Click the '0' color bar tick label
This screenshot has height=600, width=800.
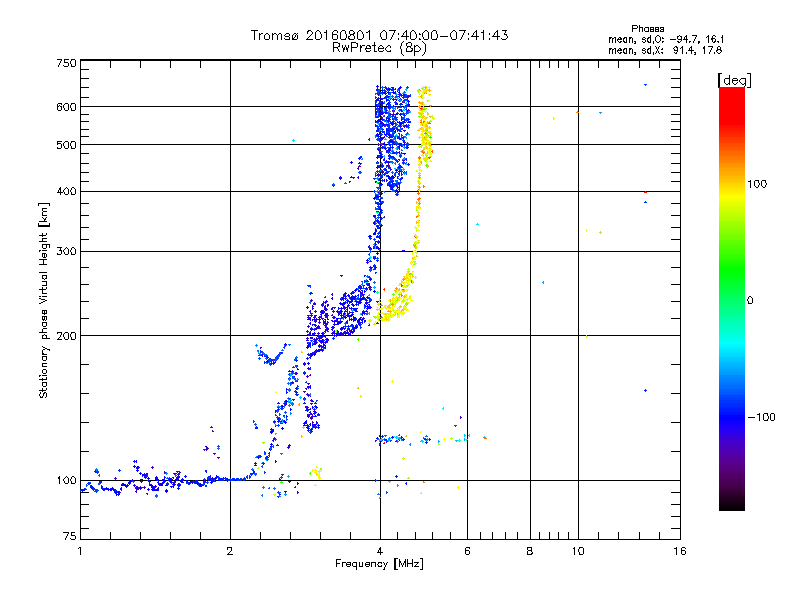749,300
